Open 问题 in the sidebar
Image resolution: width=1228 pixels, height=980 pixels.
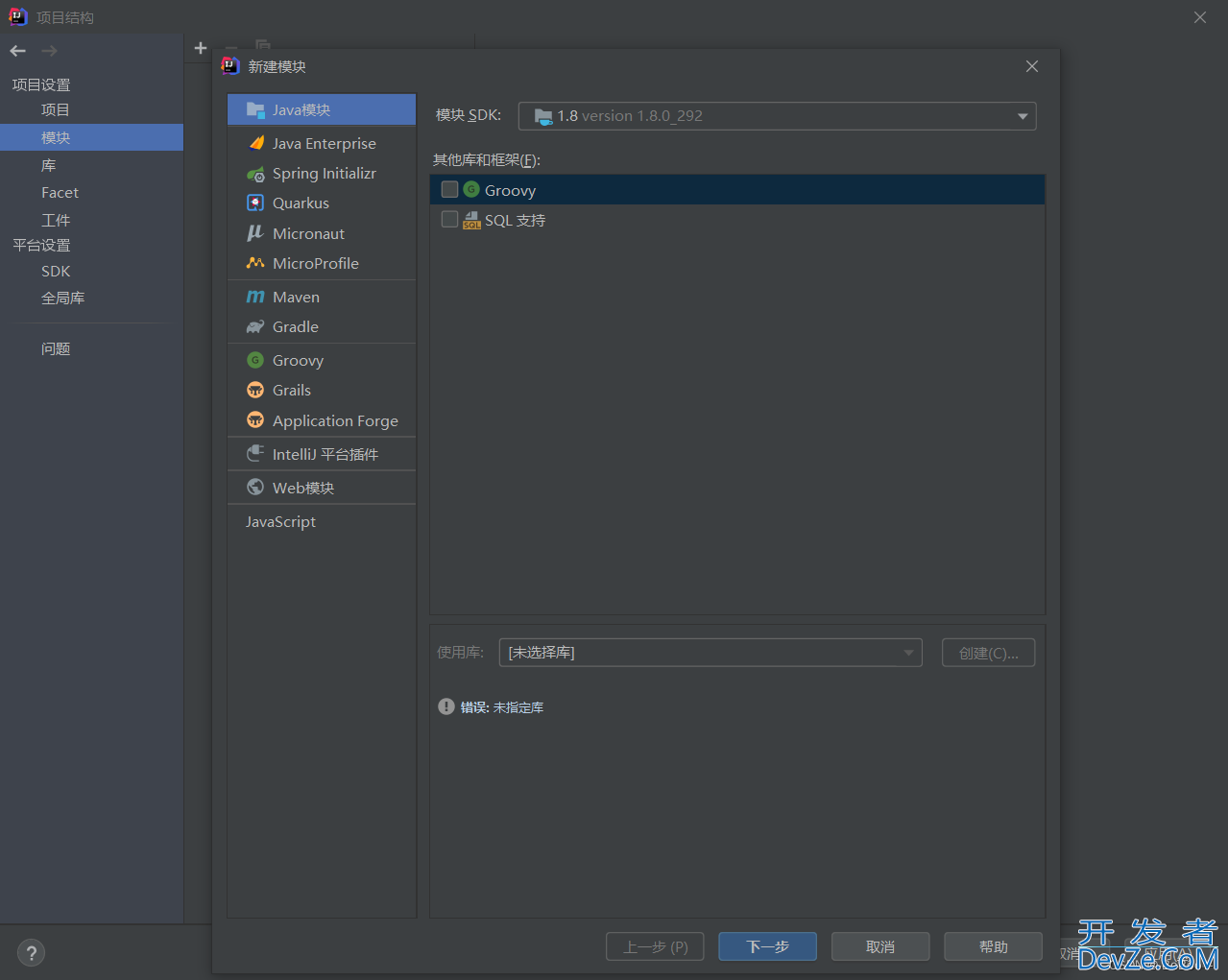(x=56, y=348)
